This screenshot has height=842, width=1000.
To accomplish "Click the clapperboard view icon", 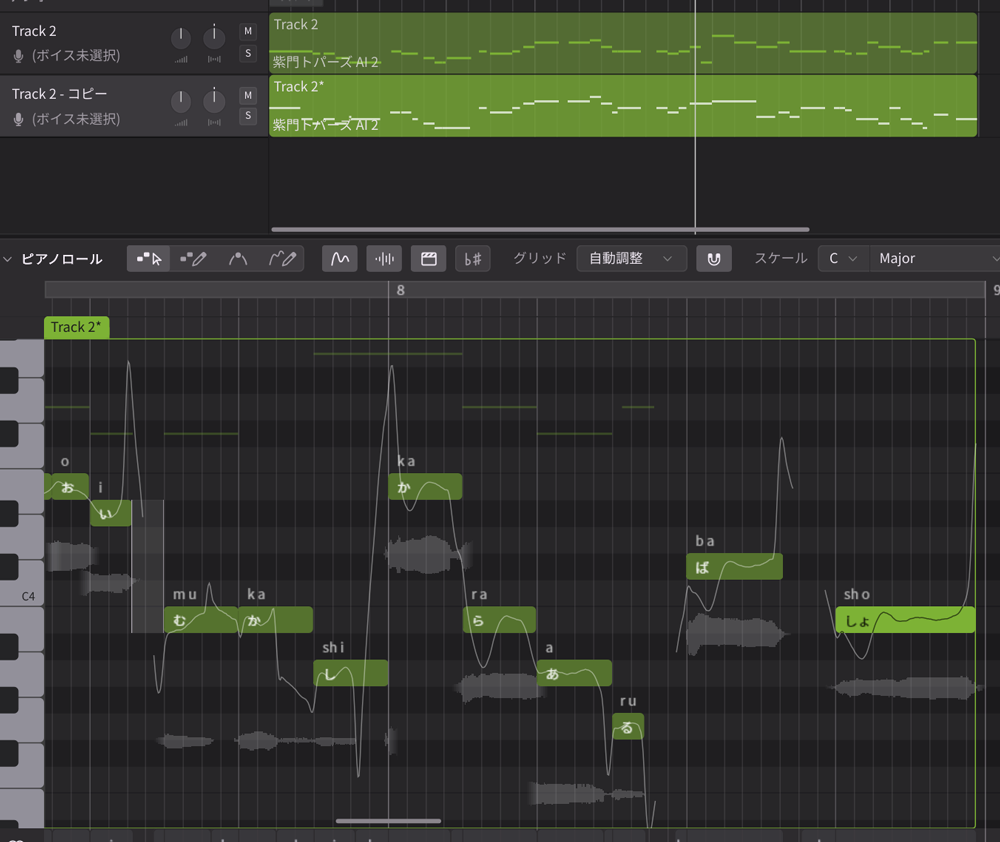I will pos(428,259).
